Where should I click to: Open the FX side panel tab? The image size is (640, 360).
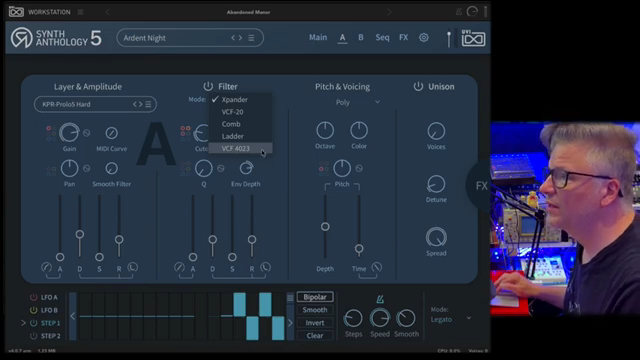click(478, 186)
